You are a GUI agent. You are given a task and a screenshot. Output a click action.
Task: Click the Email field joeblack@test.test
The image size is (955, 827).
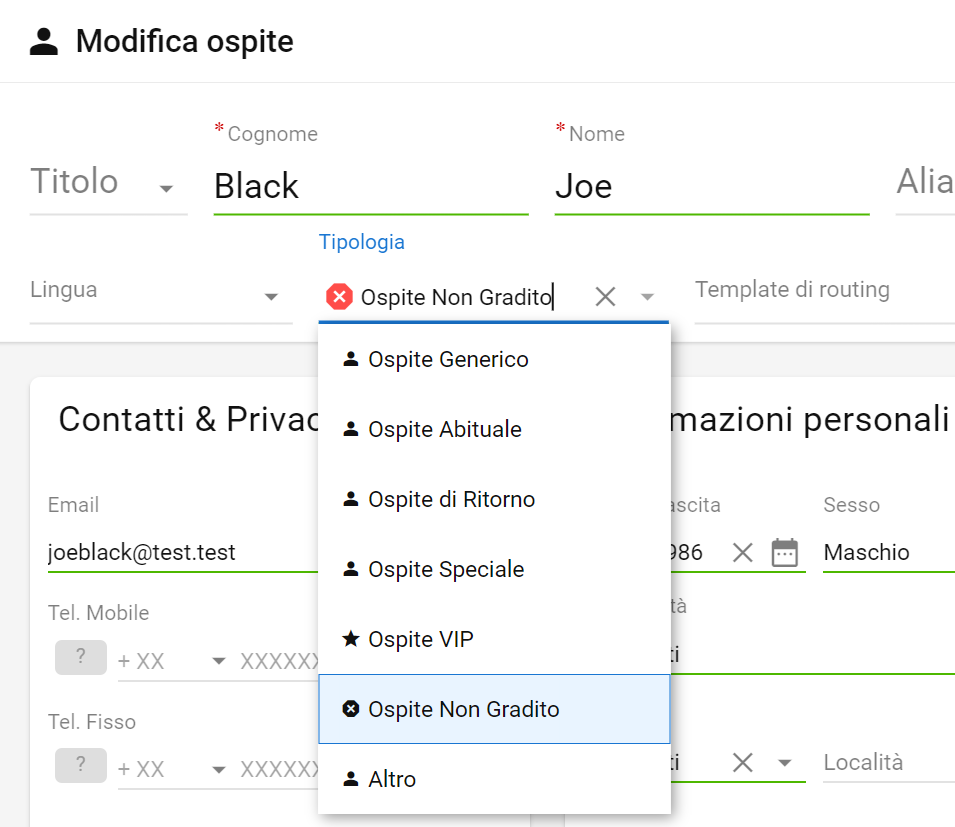tap(183, 552)
